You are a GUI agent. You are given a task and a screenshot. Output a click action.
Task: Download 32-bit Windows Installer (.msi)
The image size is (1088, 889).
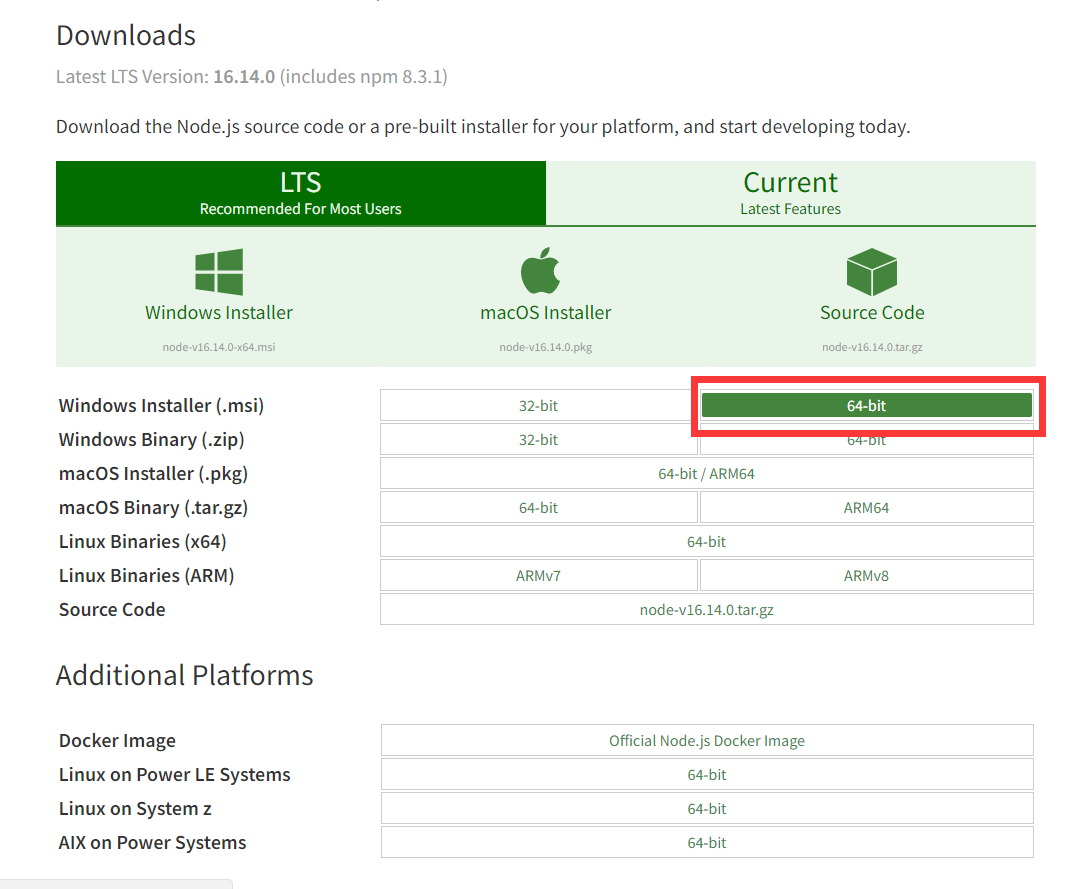pos(538,405)
